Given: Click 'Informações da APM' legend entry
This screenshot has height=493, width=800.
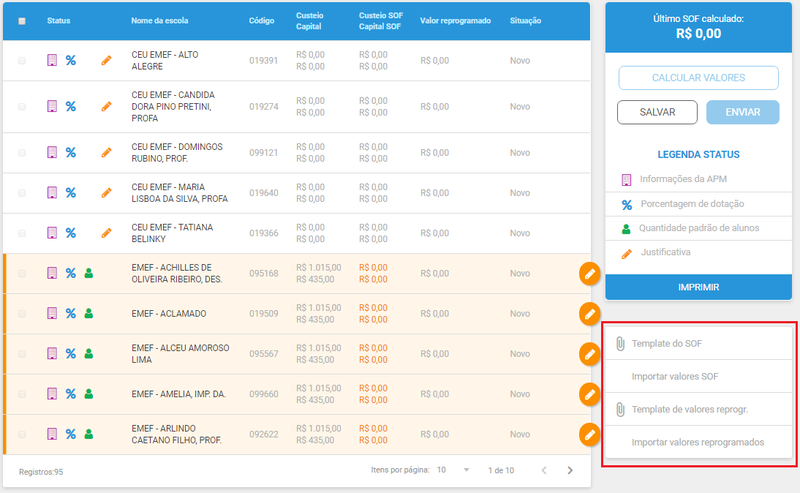Looking at the screenshot, I should point(683,179).
